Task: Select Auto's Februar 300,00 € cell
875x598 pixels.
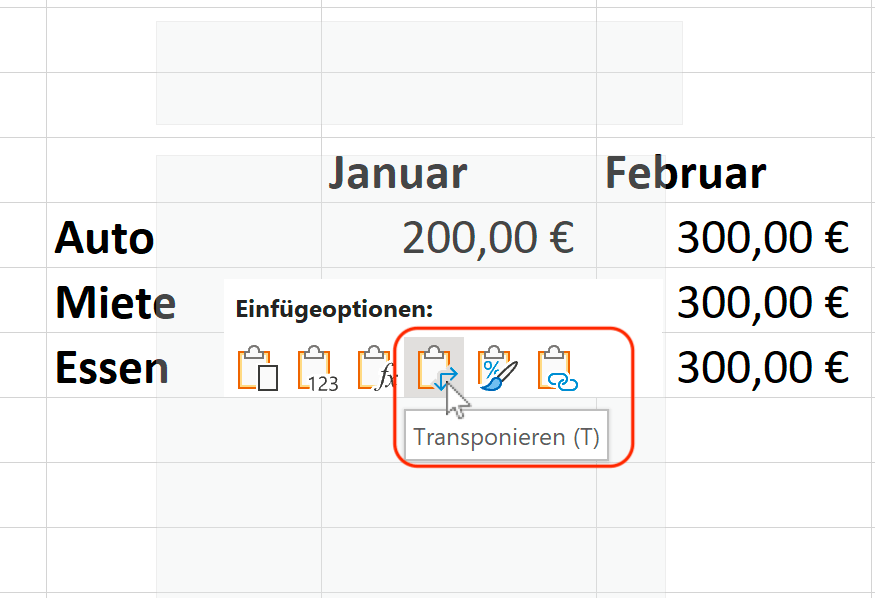Action: 735,235
